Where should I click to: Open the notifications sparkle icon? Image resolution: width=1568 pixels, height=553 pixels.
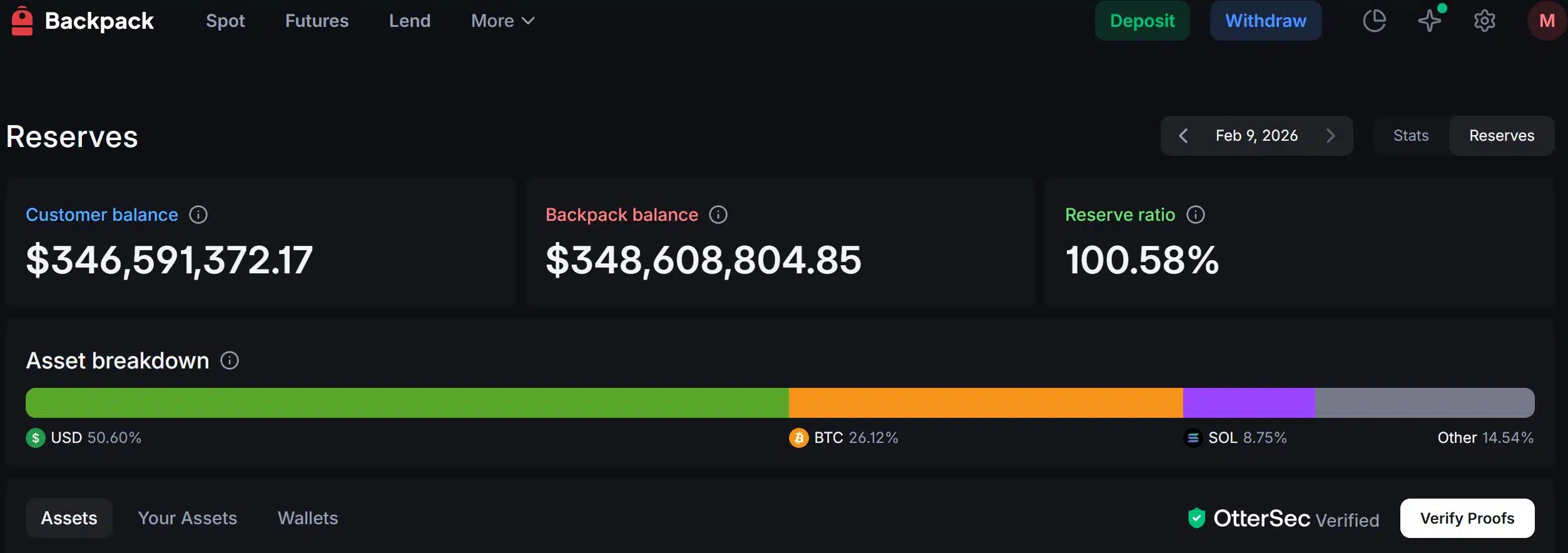click(1430, 20)
